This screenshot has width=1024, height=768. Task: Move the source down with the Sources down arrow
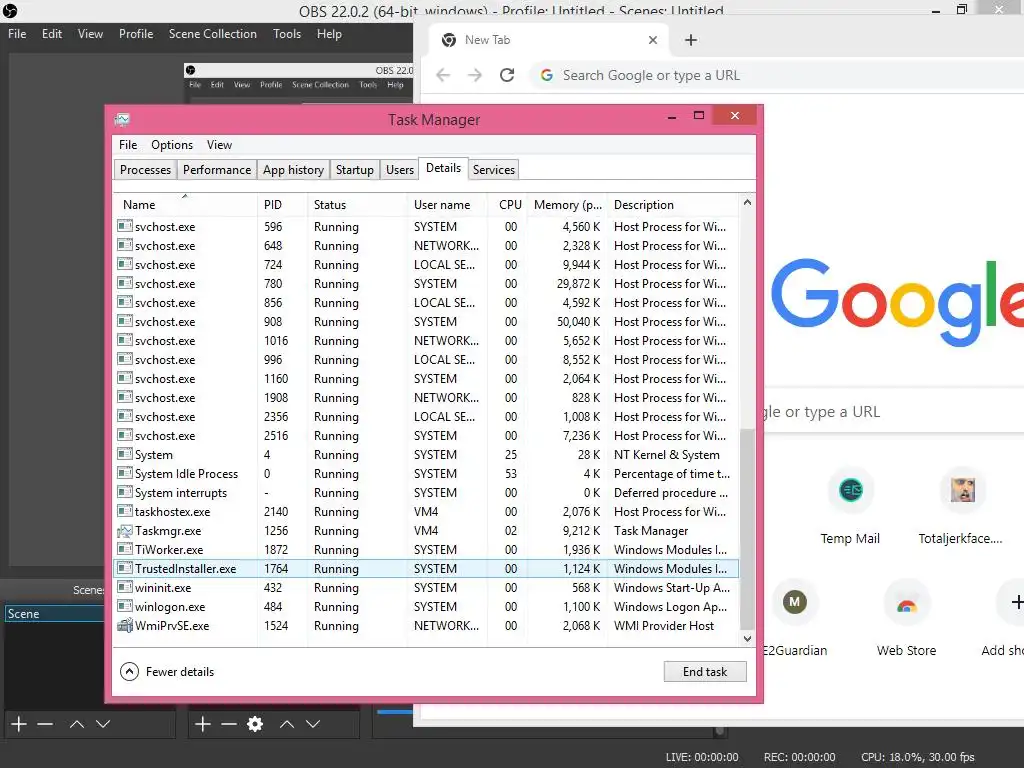point(313,724)
